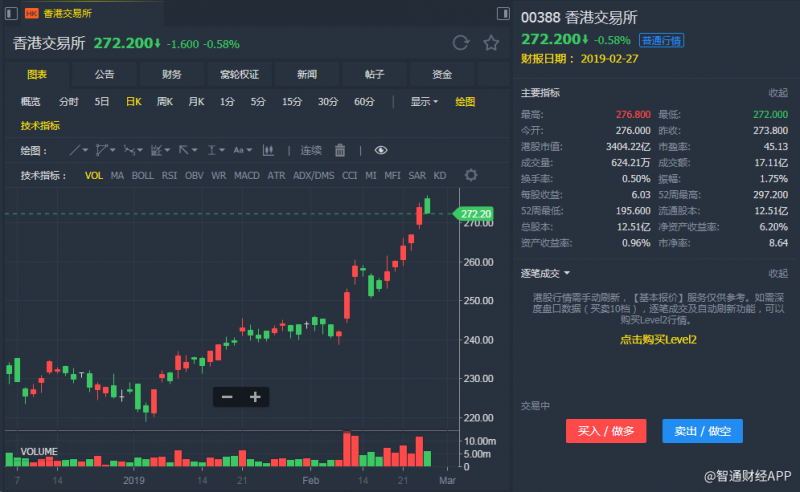This screenshot has width=800, height=492.
Task: Open the 显示 display dropdown
Action: pyautogui.click(x=424, y=102)
